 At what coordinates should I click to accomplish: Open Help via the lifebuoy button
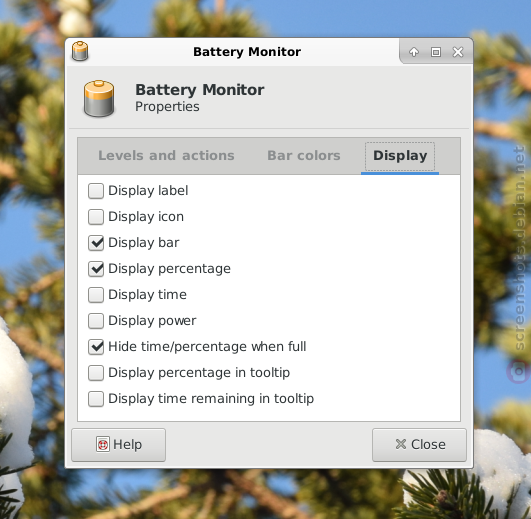[x=119, y=445]
